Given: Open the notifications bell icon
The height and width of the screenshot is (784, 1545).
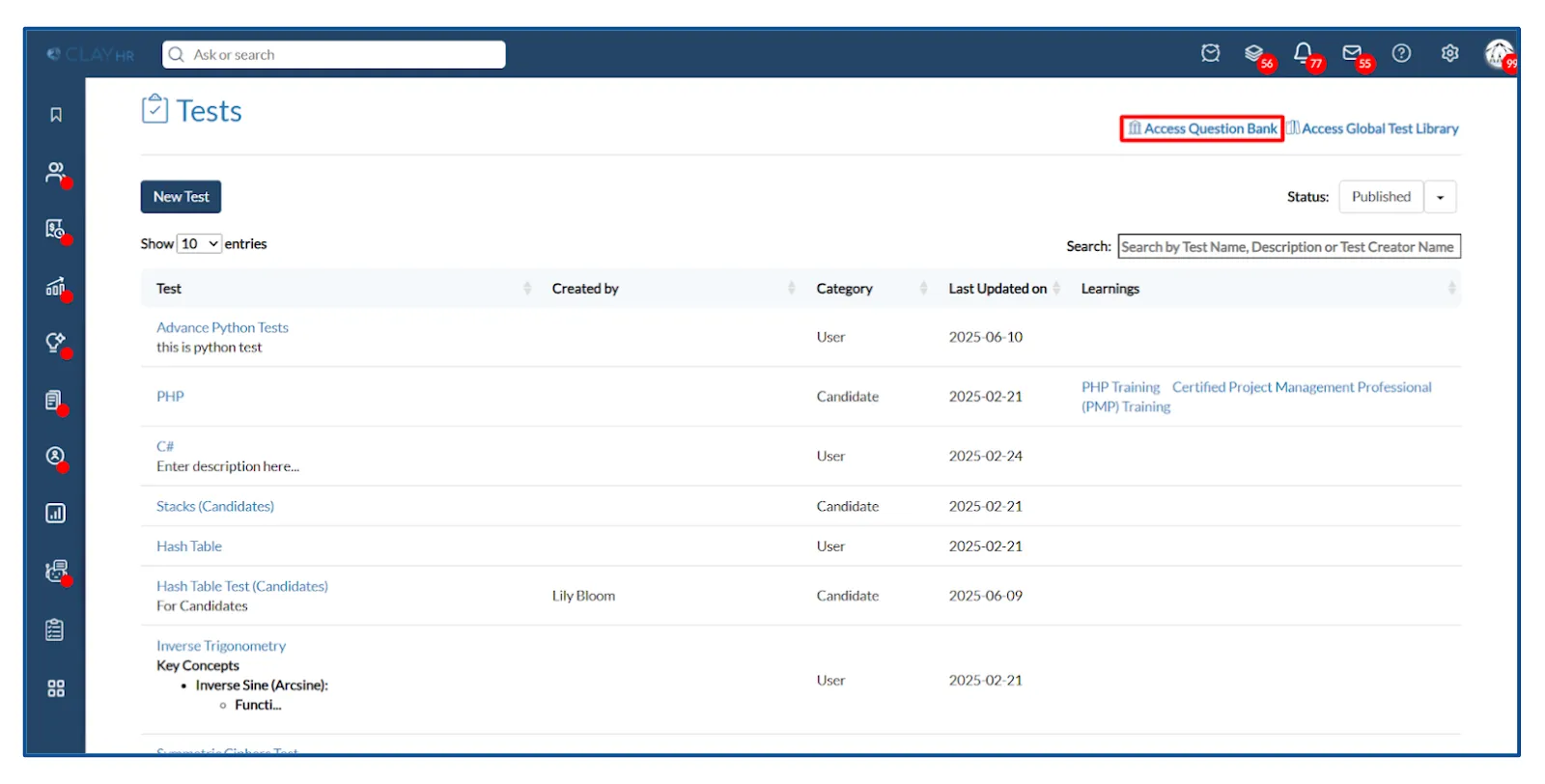Looking at the screenshot, I should (x=1303, y=53).
